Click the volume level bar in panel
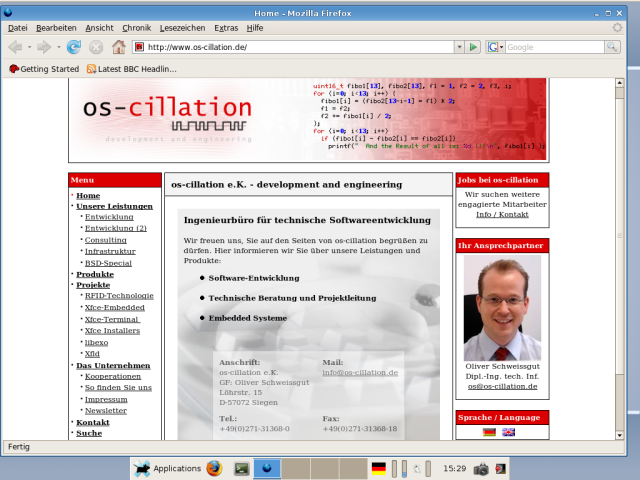 click(x=404, y=469)
